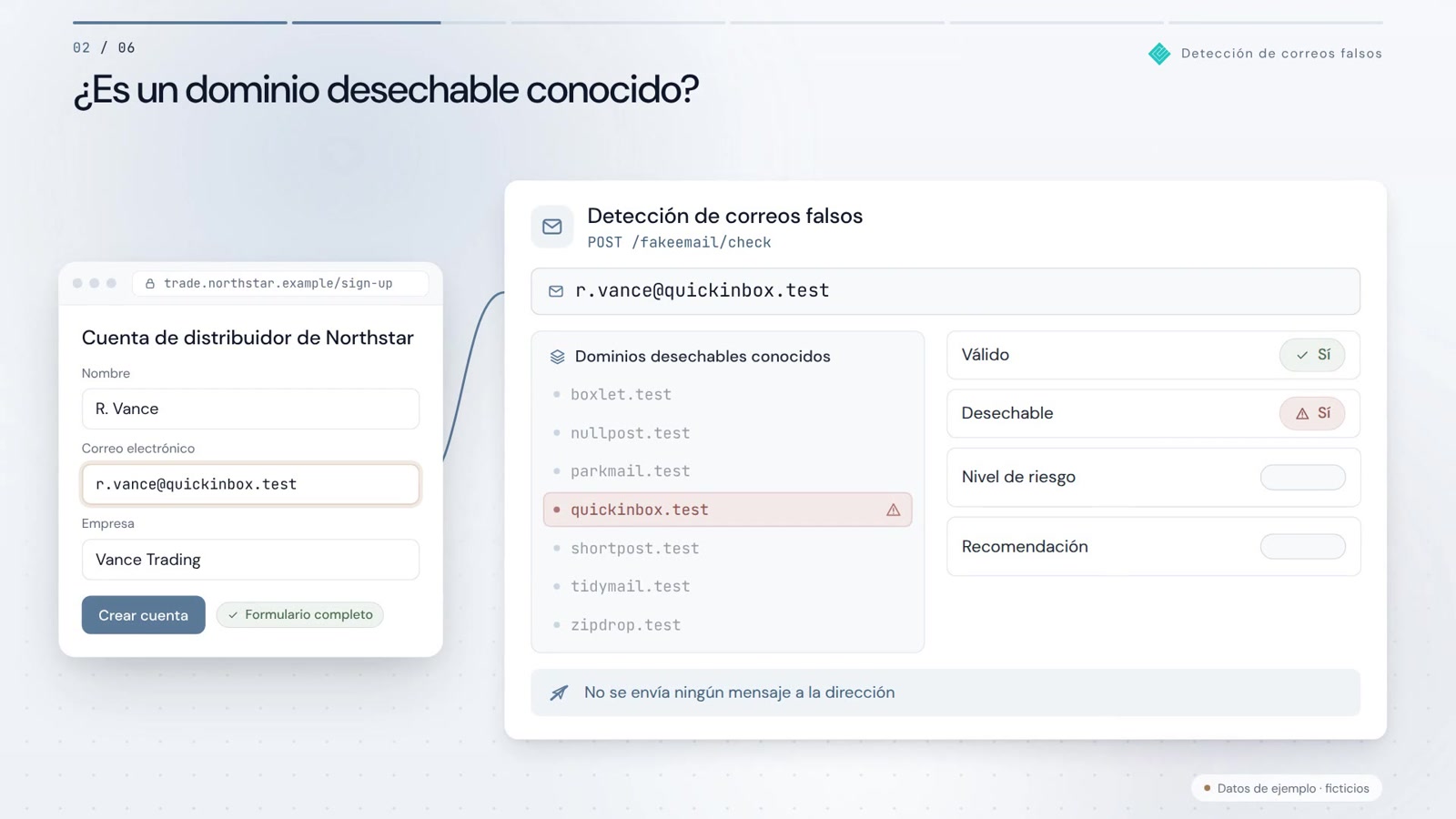This screenshot has height=819, width=1456.
Task: Click the POST /fakeemail/check endpoint text
Action: [679, 243]
